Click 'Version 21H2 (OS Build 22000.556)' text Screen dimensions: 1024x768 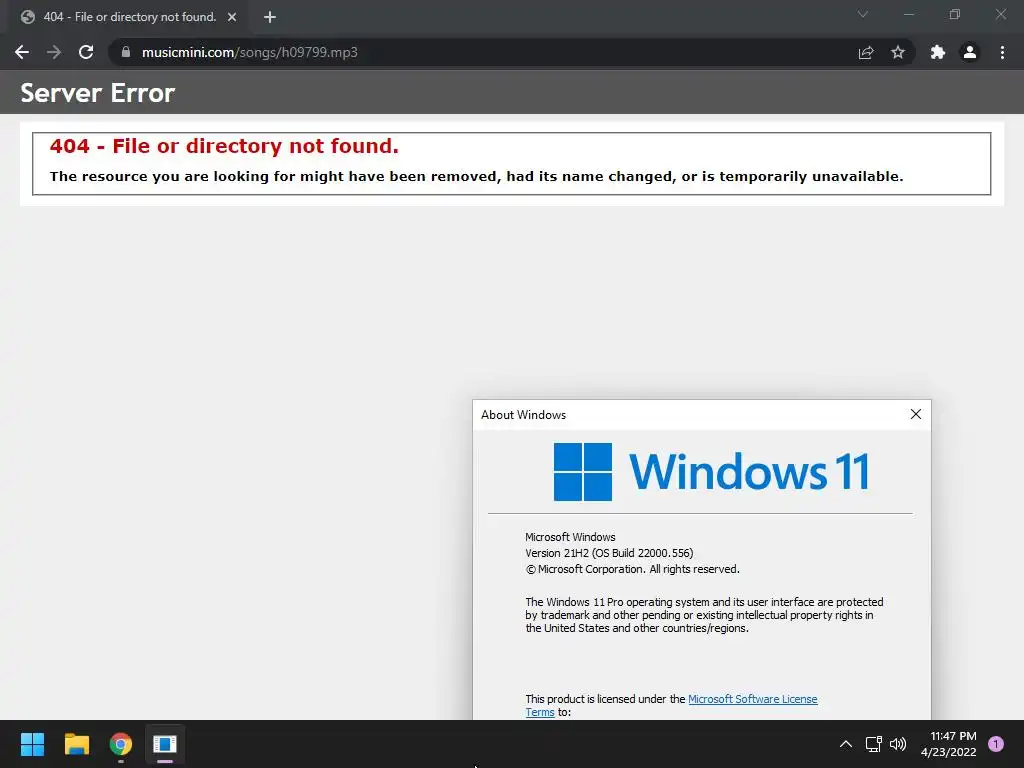click(x=609, y=553)
